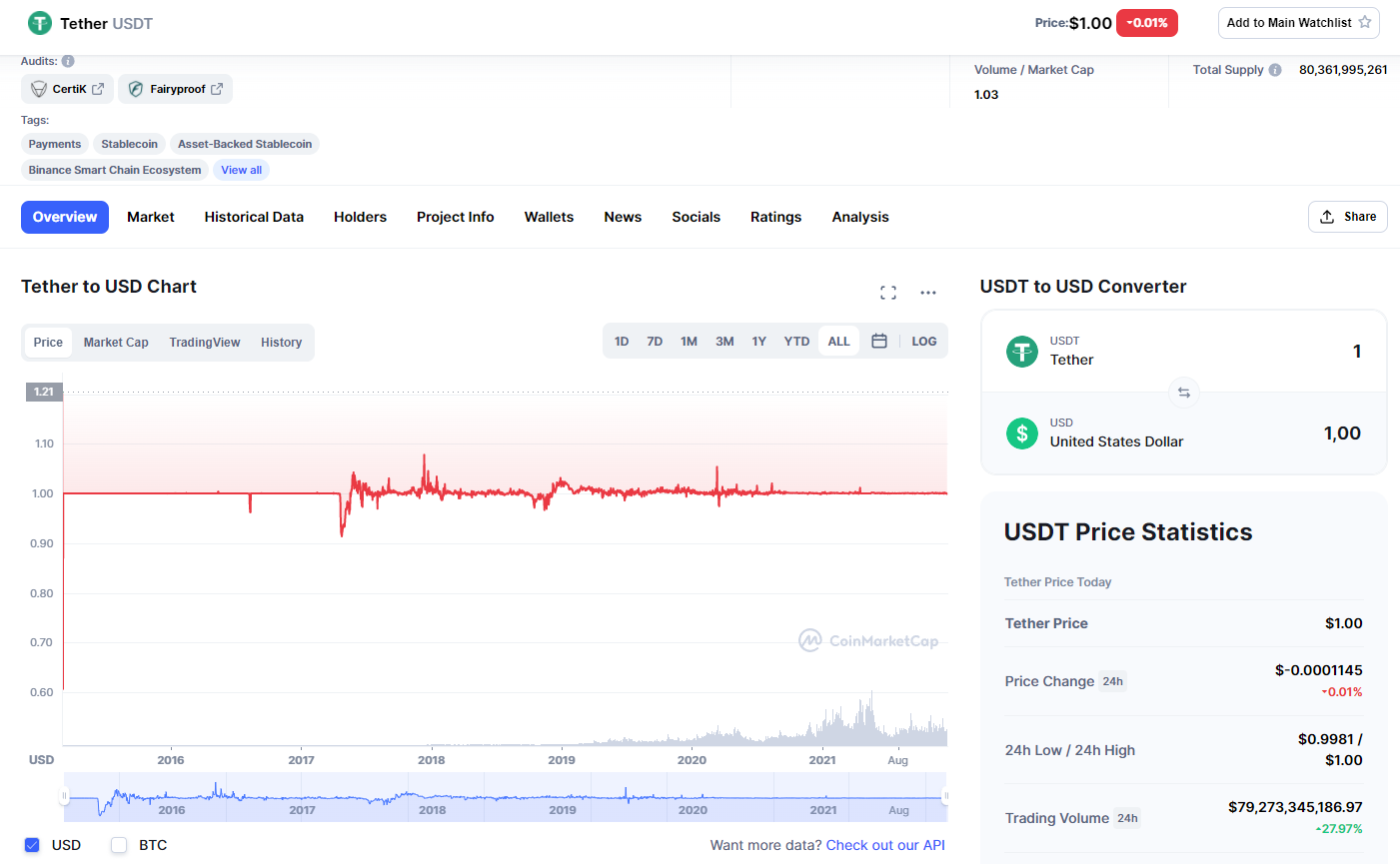This screenshot has width=1400, height=864.
Task: Select the TradingView chart view
Action: coord(205,343)
